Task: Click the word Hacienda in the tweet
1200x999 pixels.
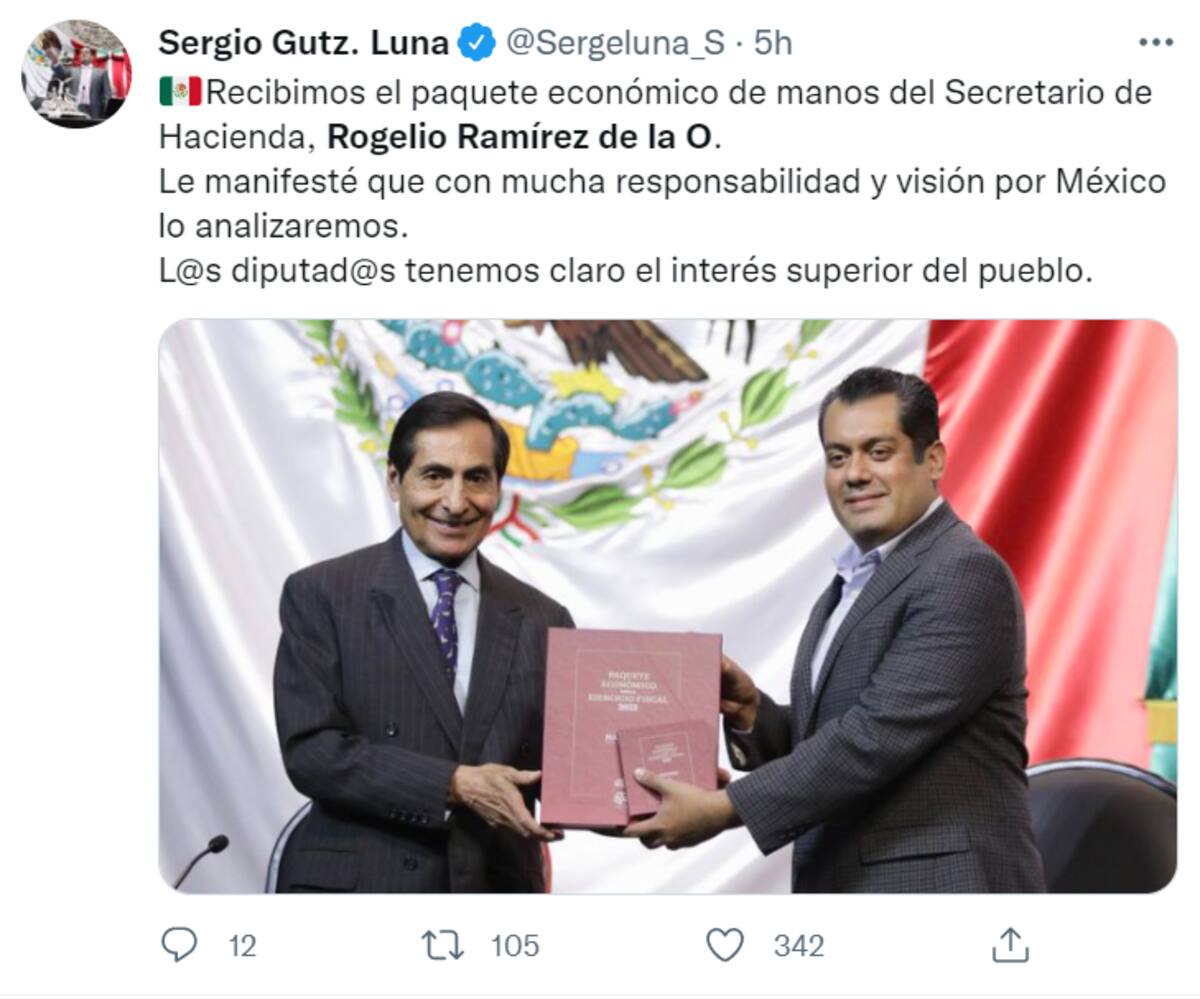Action: click(x=237, y=137)
